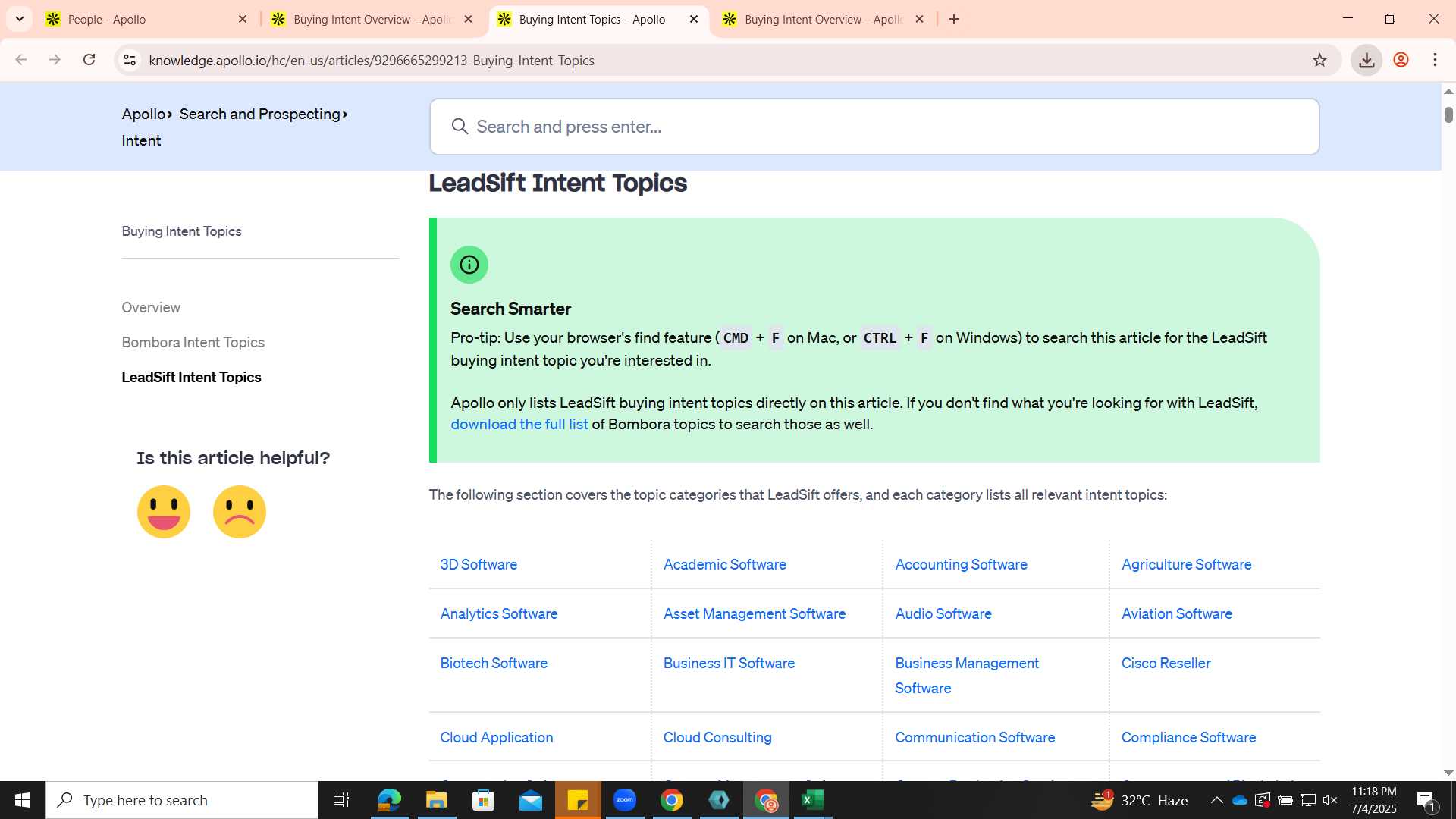Click the browser forward arrow
The width and height of the screenshot is (1456, 819).
(55, 60)
